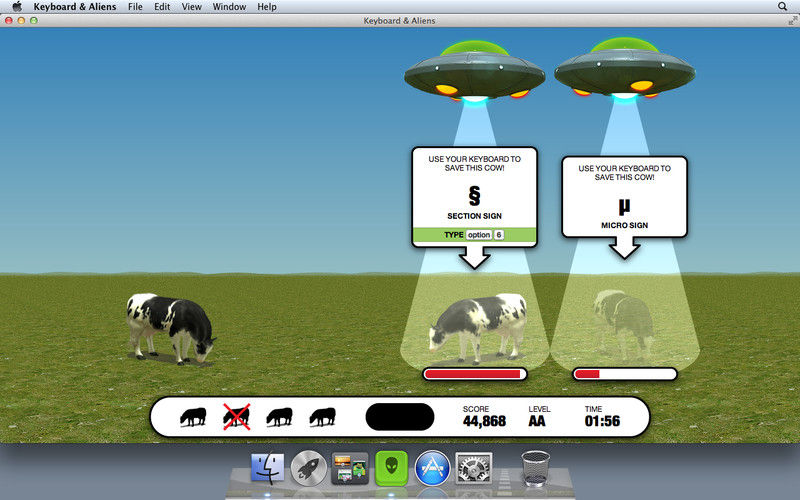Open Mission Control icon in Dock
Image resolution: width=800 pixels, height=500 pixels.
coord(350,468)
